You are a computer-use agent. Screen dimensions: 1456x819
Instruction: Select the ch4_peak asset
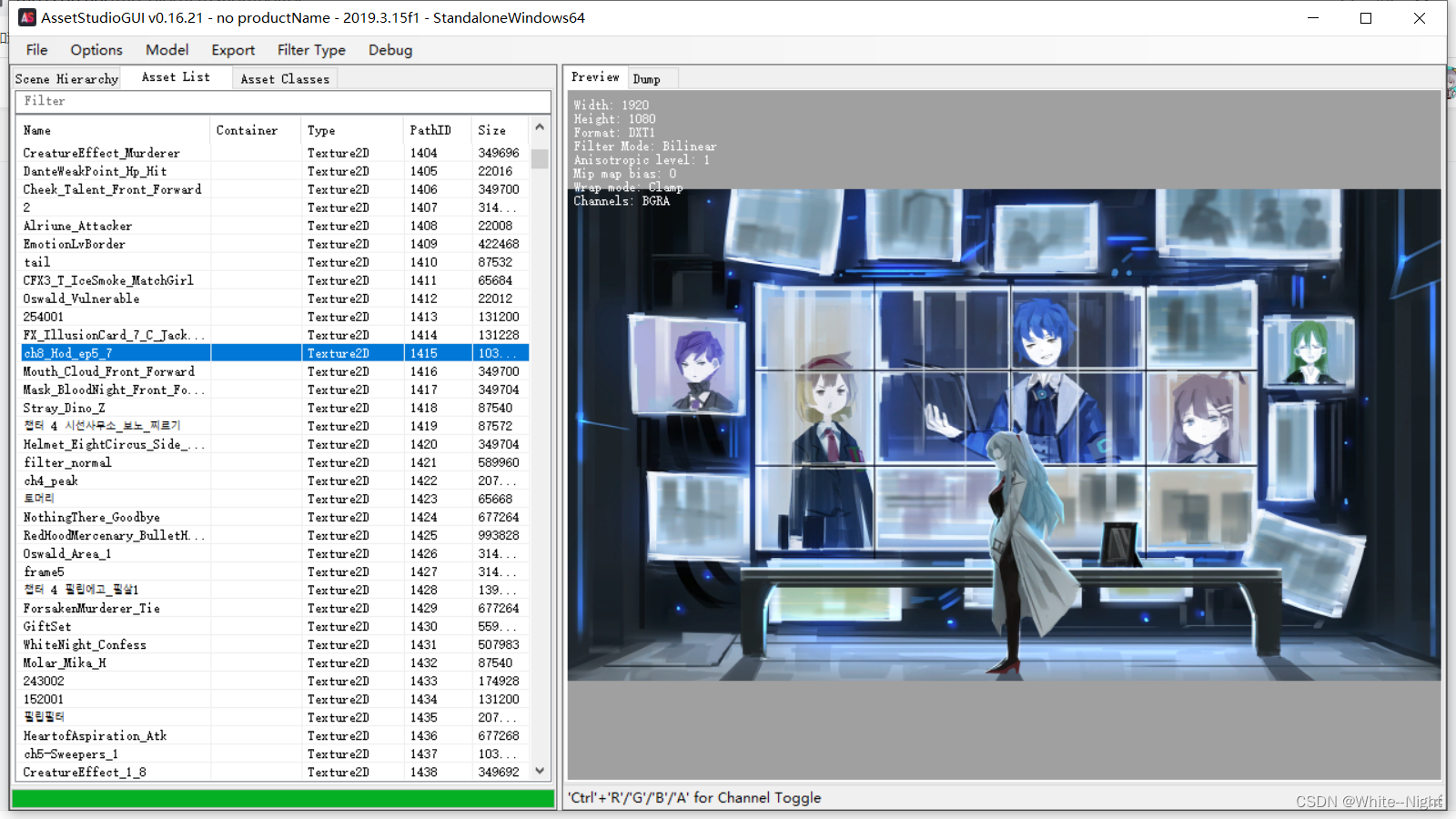coord(275,480)
